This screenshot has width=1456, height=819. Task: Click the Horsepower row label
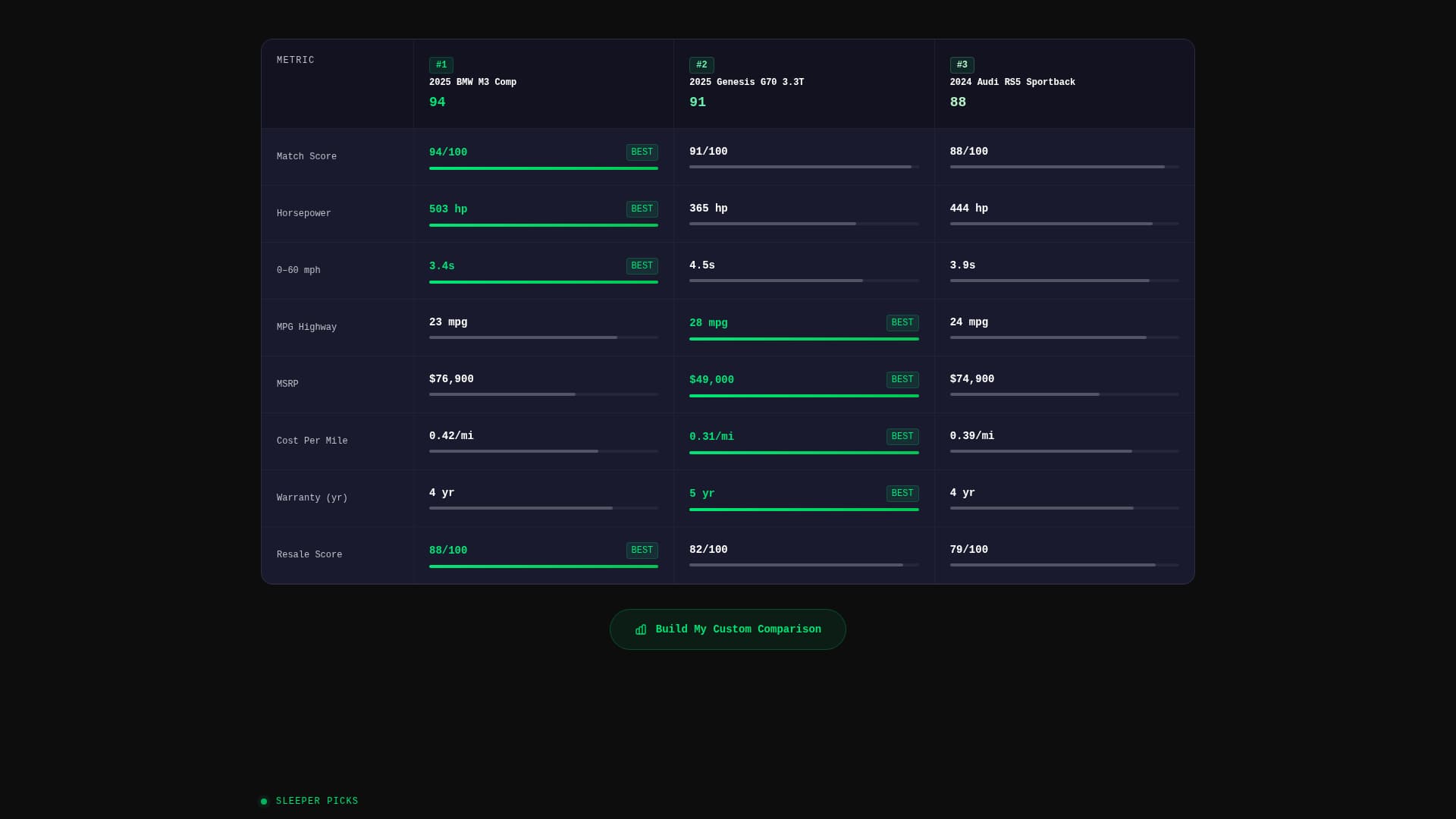303,214
